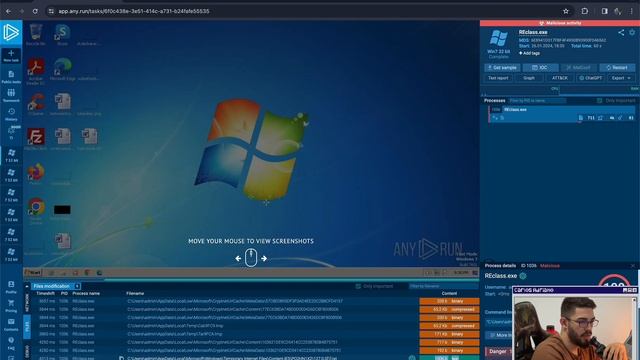
Task: Open Public tasks in the sidebar
Action: [x=11, y=76]
